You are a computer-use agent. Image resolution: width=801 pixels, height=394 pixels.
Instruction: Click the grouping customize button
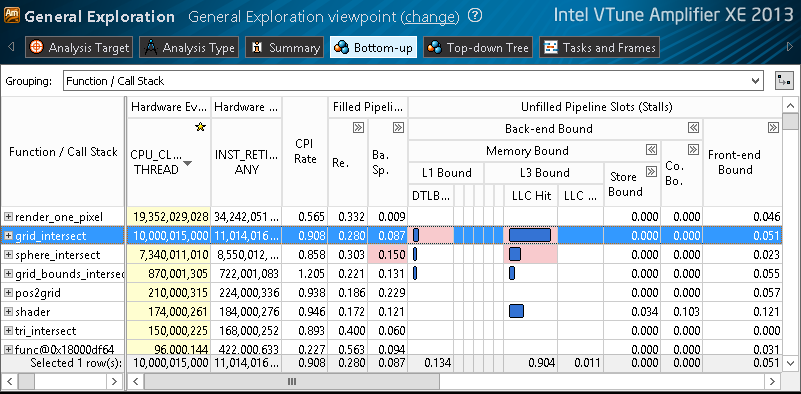784,81
